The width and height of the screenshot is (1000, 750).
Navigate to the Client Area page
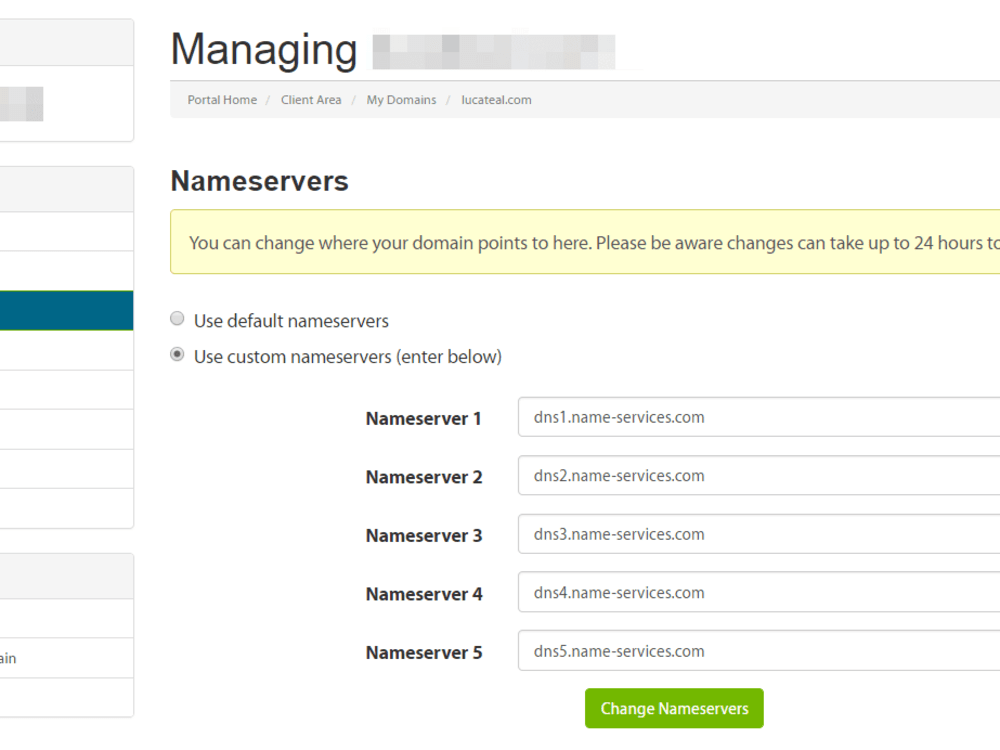tap(311, 99)
